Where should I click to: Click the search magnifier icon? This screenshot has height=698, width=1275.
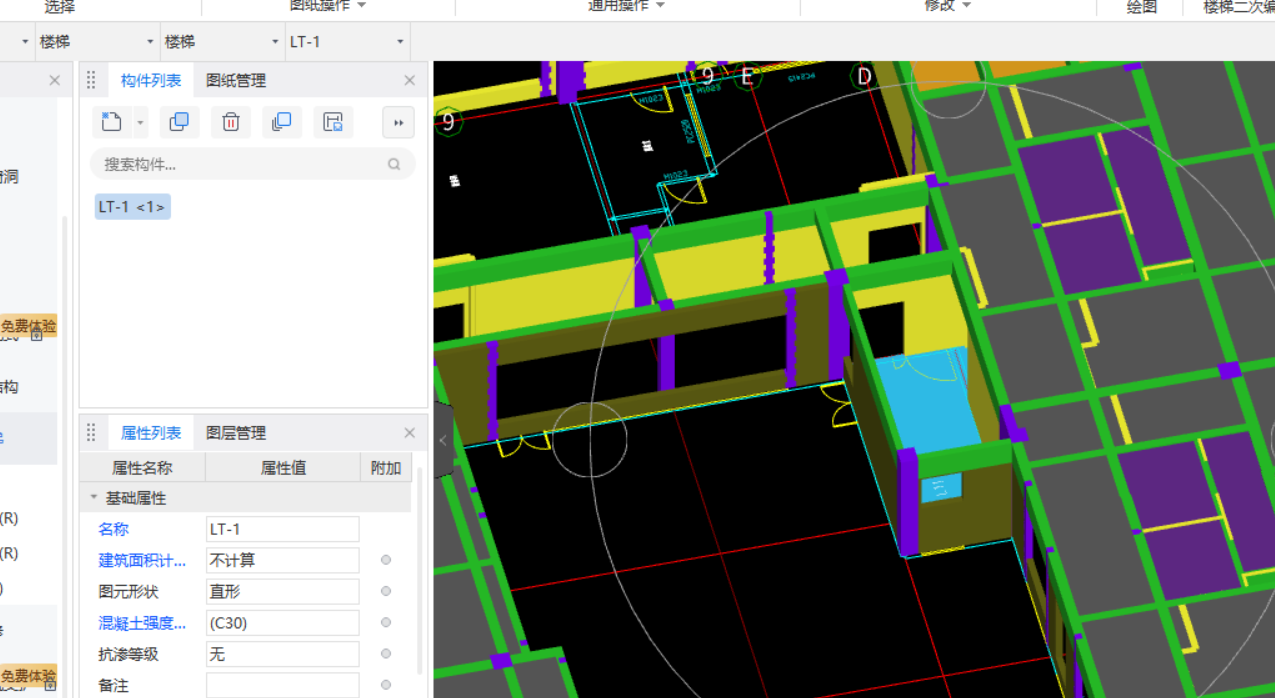394,164
